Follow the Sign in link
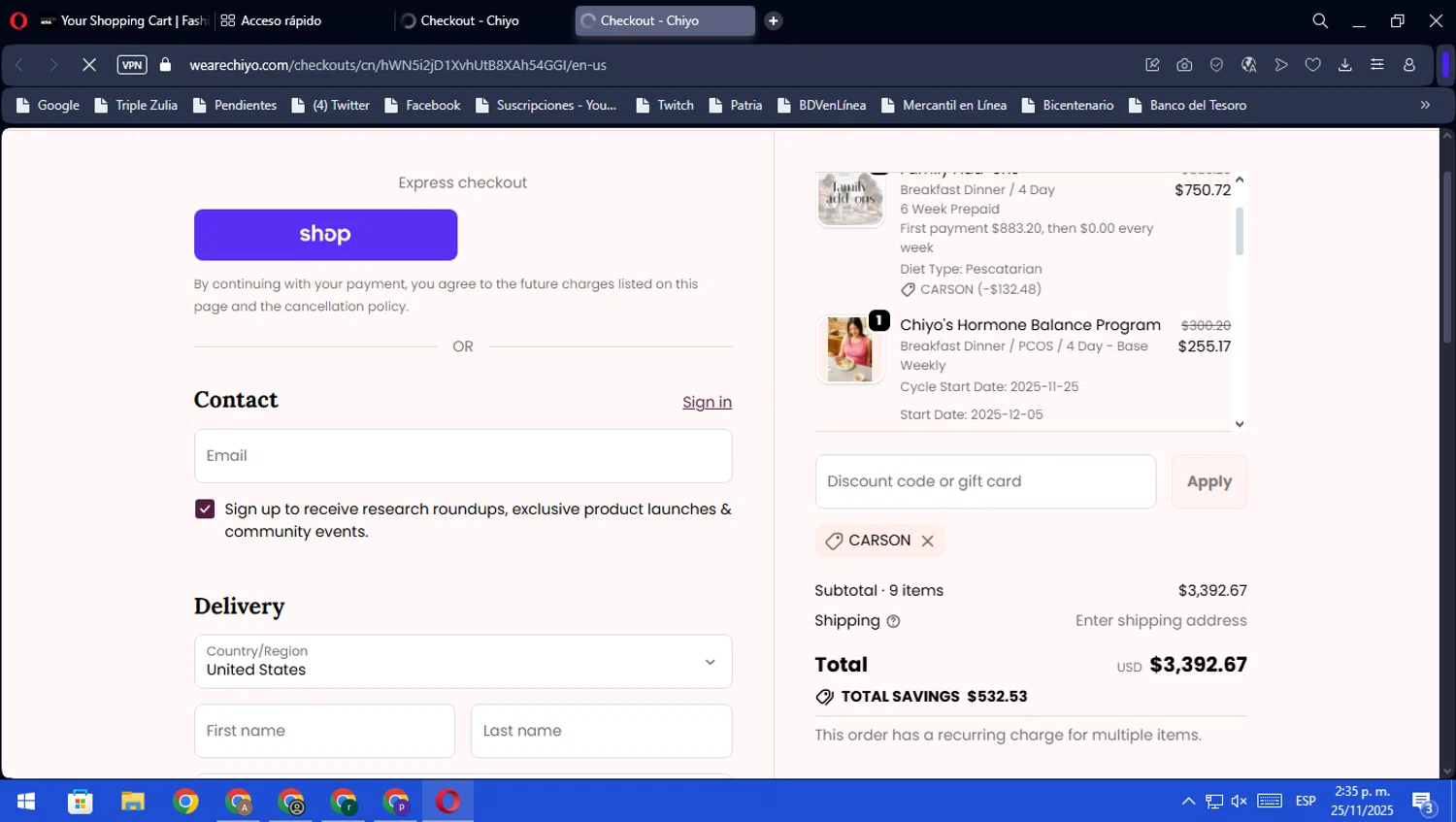The image size is (1456, 822). (707, 402)
